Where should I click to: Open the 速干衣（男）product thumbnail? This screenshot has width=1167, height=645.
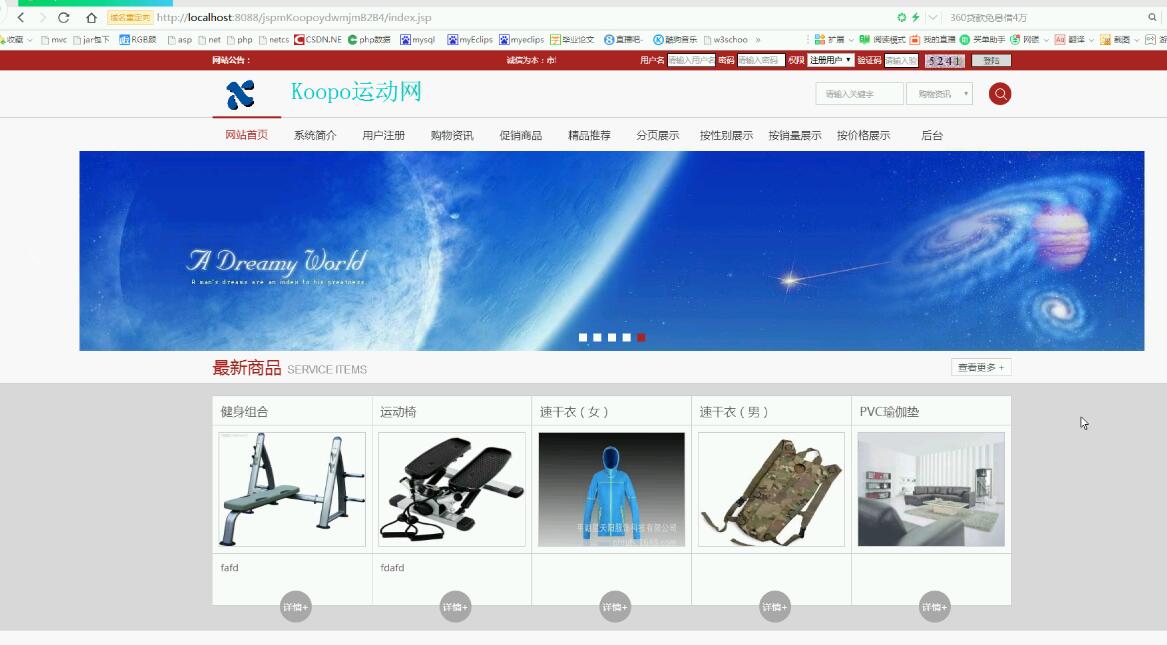pos(771,490)
